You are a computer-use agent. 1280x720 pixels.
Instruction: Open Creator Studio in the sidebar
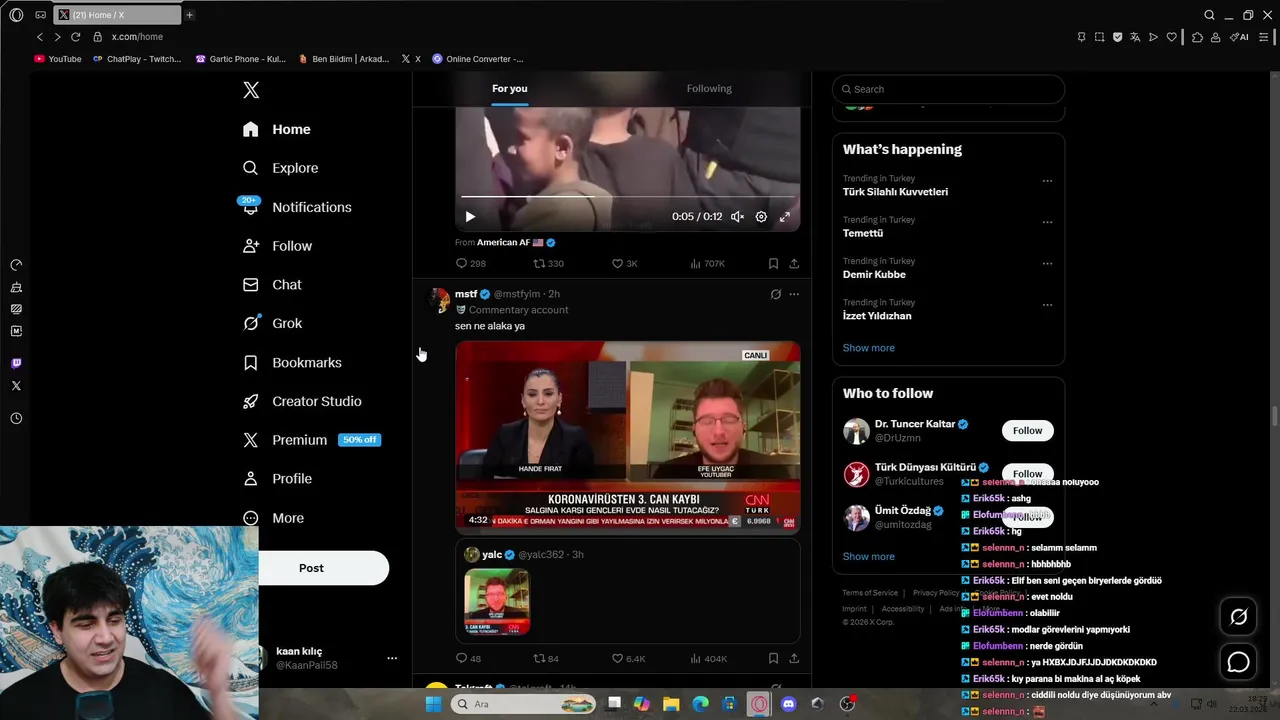point(302,401)
